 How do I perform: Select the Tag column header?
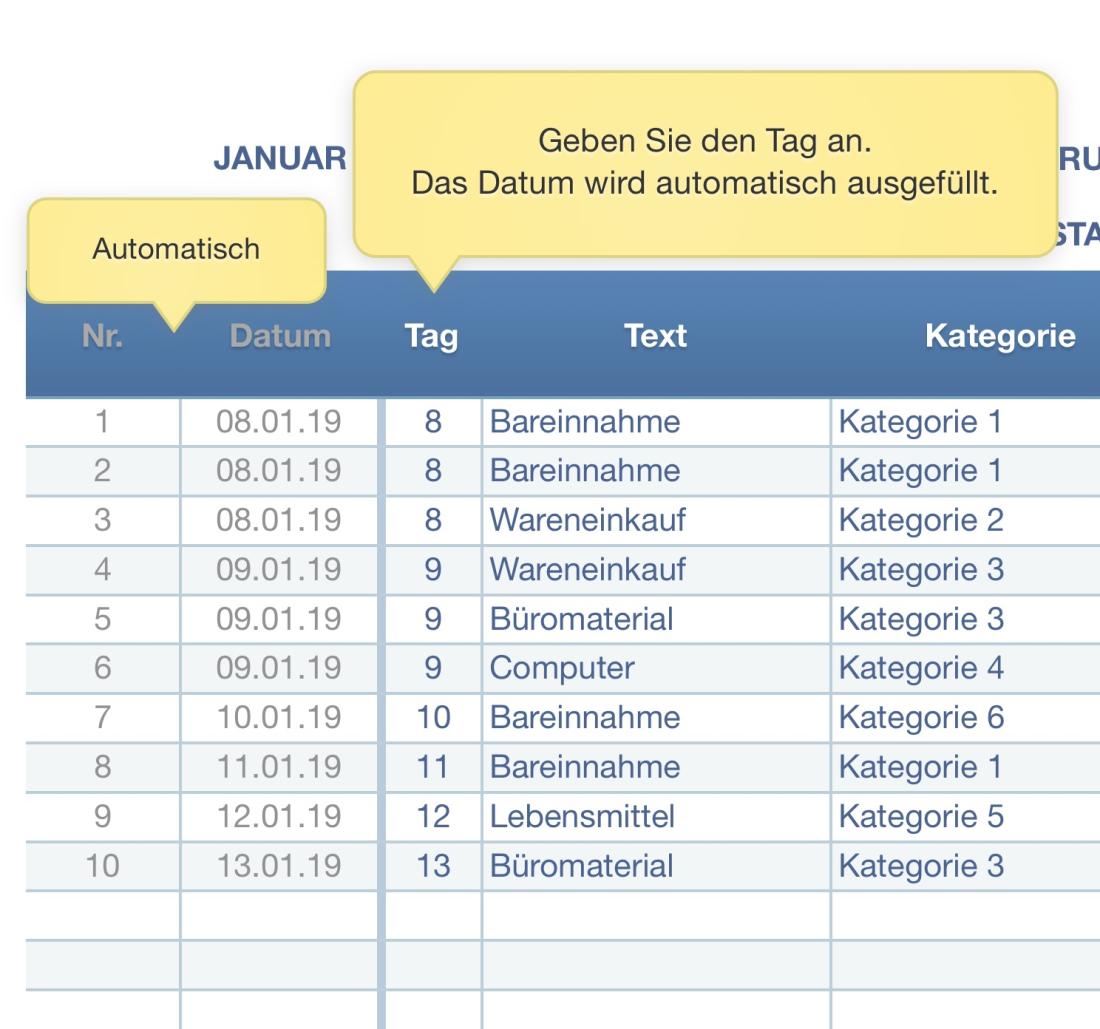pyautogui.click(x=432, y=336)
